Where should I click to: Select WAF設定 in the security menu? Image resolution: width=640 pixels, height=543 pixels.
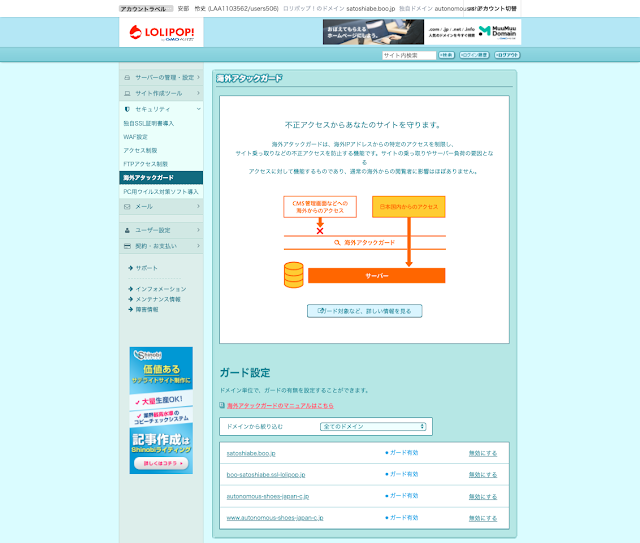click(x=136, y=136)
